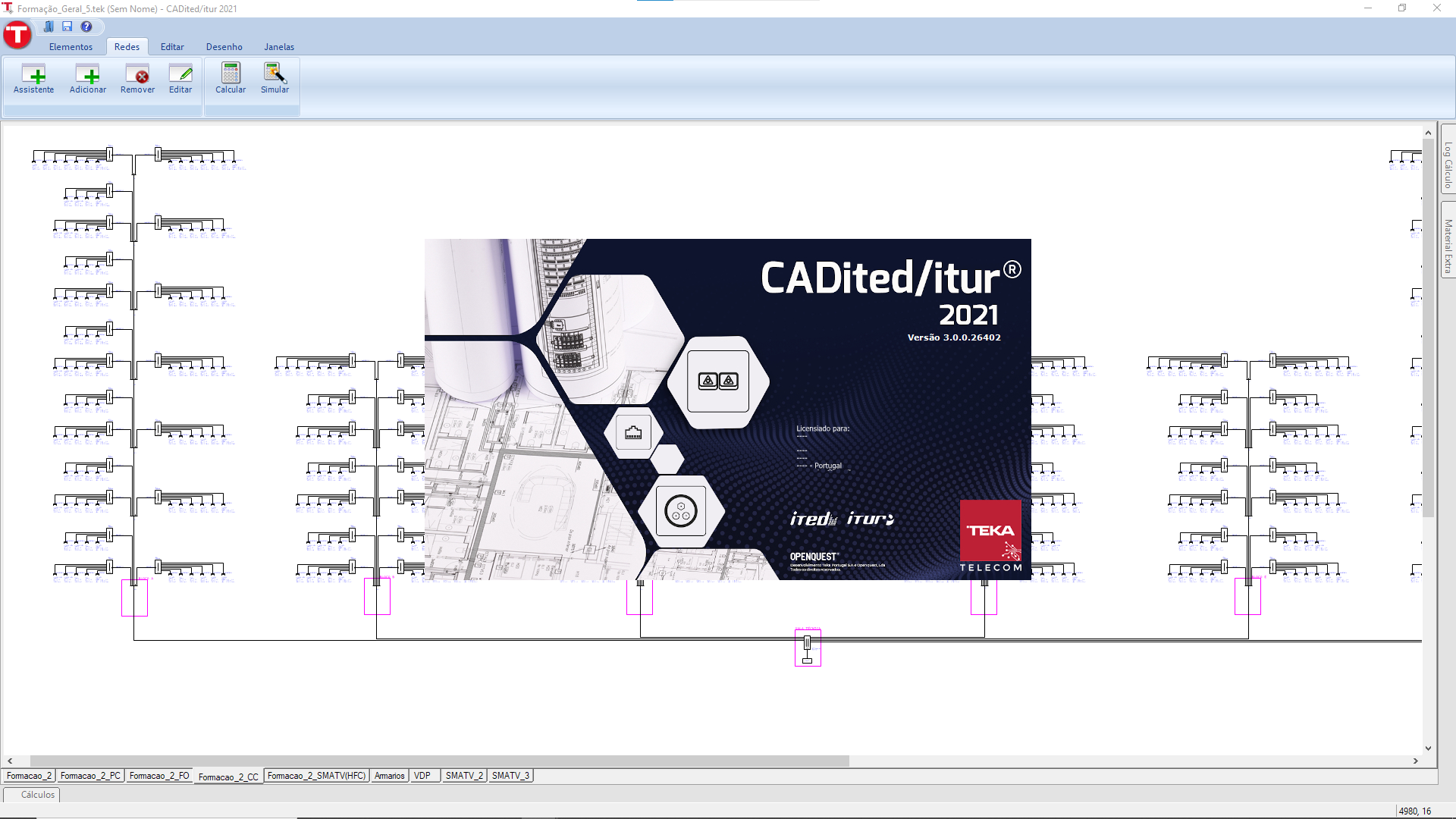Viewport: 1456px width, 819px height.
Task: Open the Desenho ribbon tab
Action: click(x=224, y=47)
